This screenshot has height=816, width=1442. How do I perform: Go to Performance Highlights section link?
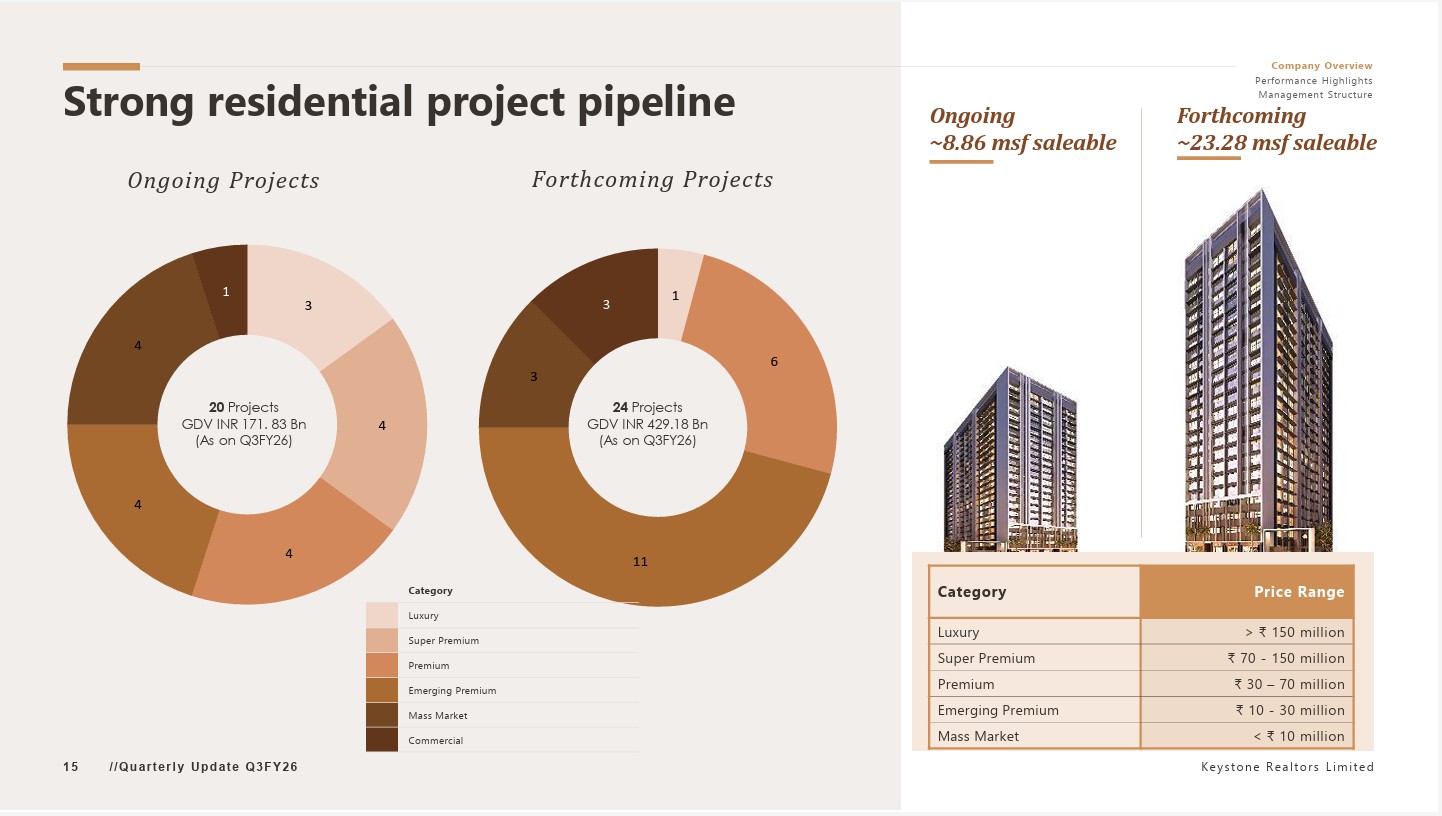click(1313, 80)
